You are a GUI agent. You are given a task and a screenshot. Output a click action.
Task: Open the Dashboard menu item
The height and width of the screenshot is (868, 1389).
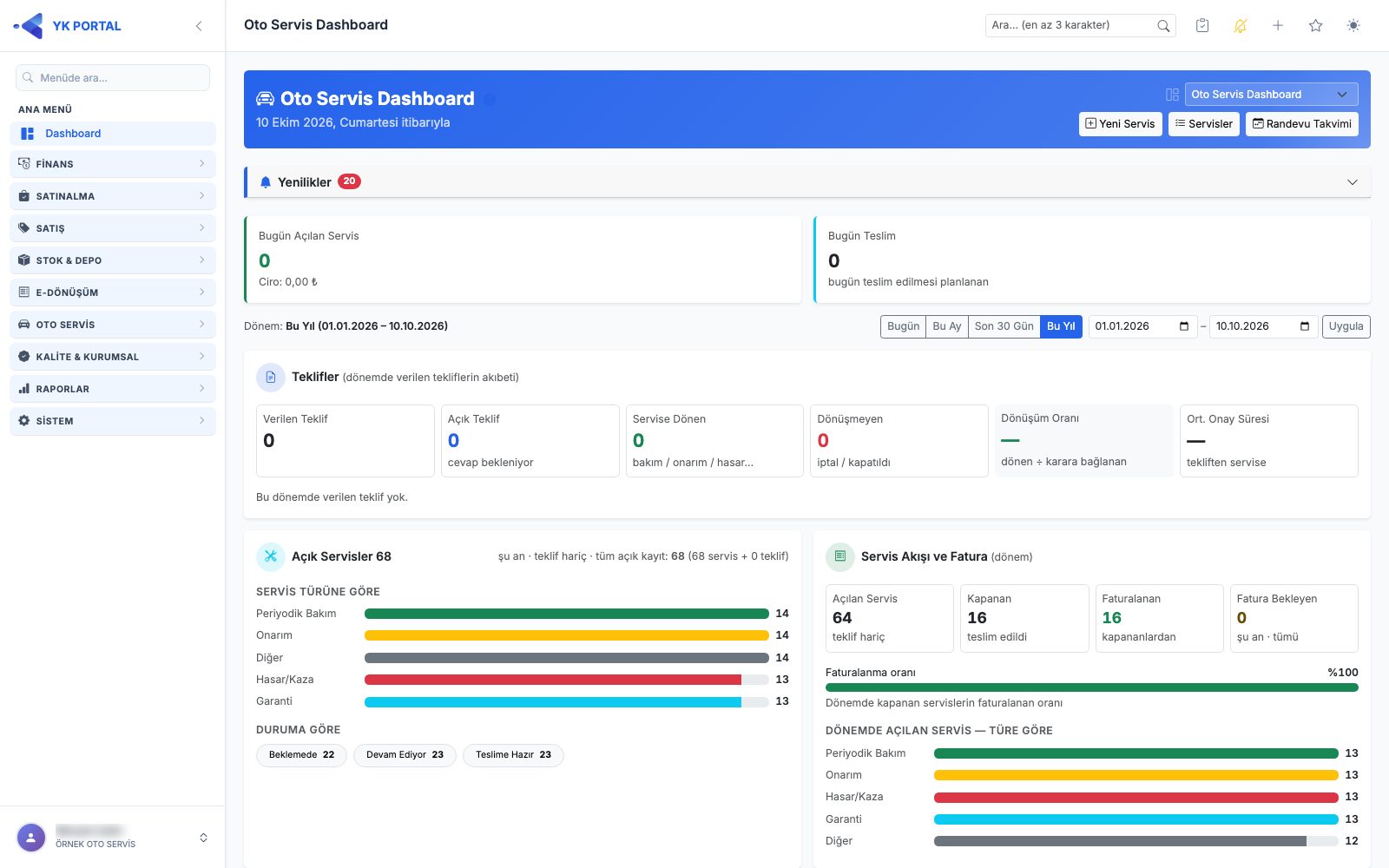[113, 134]
